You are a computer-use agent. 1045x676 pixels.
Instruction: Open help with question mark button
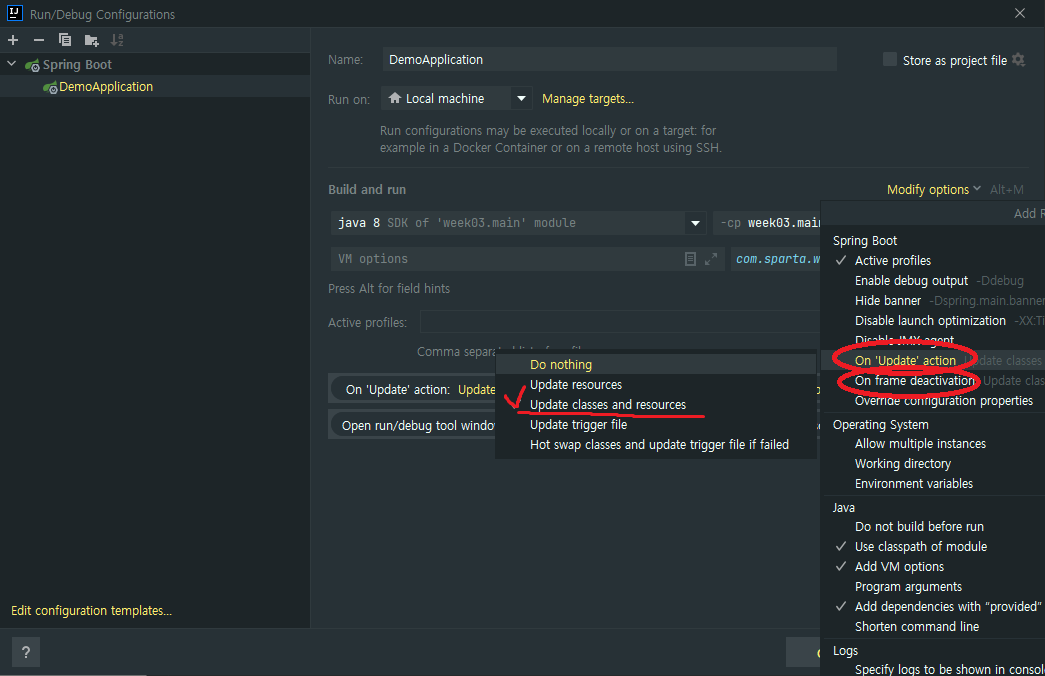(26, 652)
